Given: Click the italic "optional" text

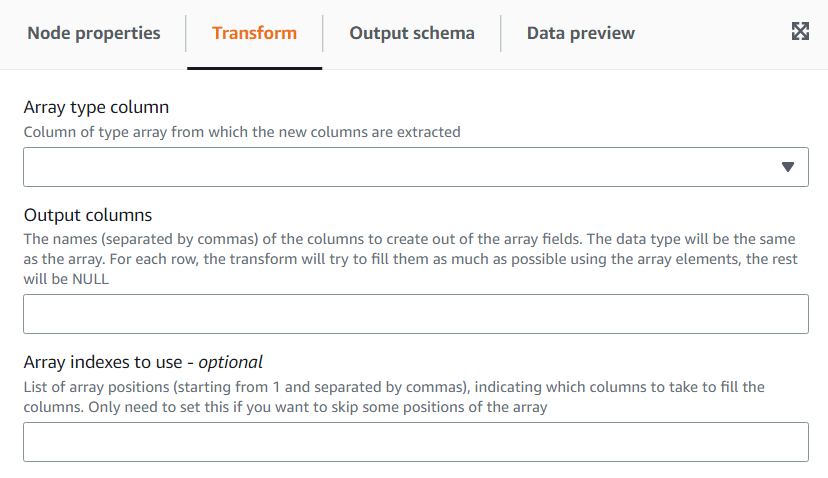Looking at the screenshot, I should coord(230,362).
